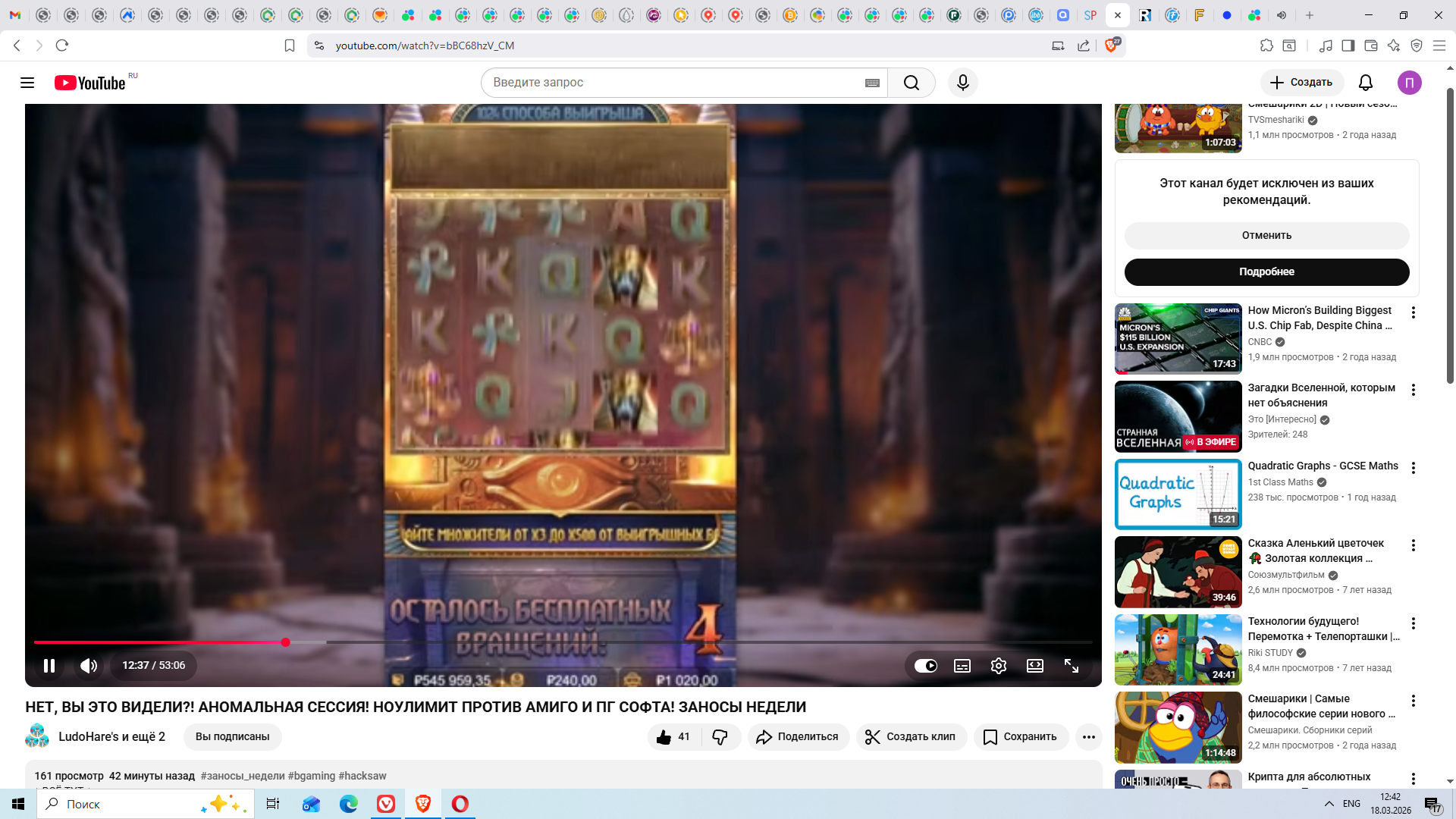
Task: Click the Поделиться share button
Action: pos(798,737)
